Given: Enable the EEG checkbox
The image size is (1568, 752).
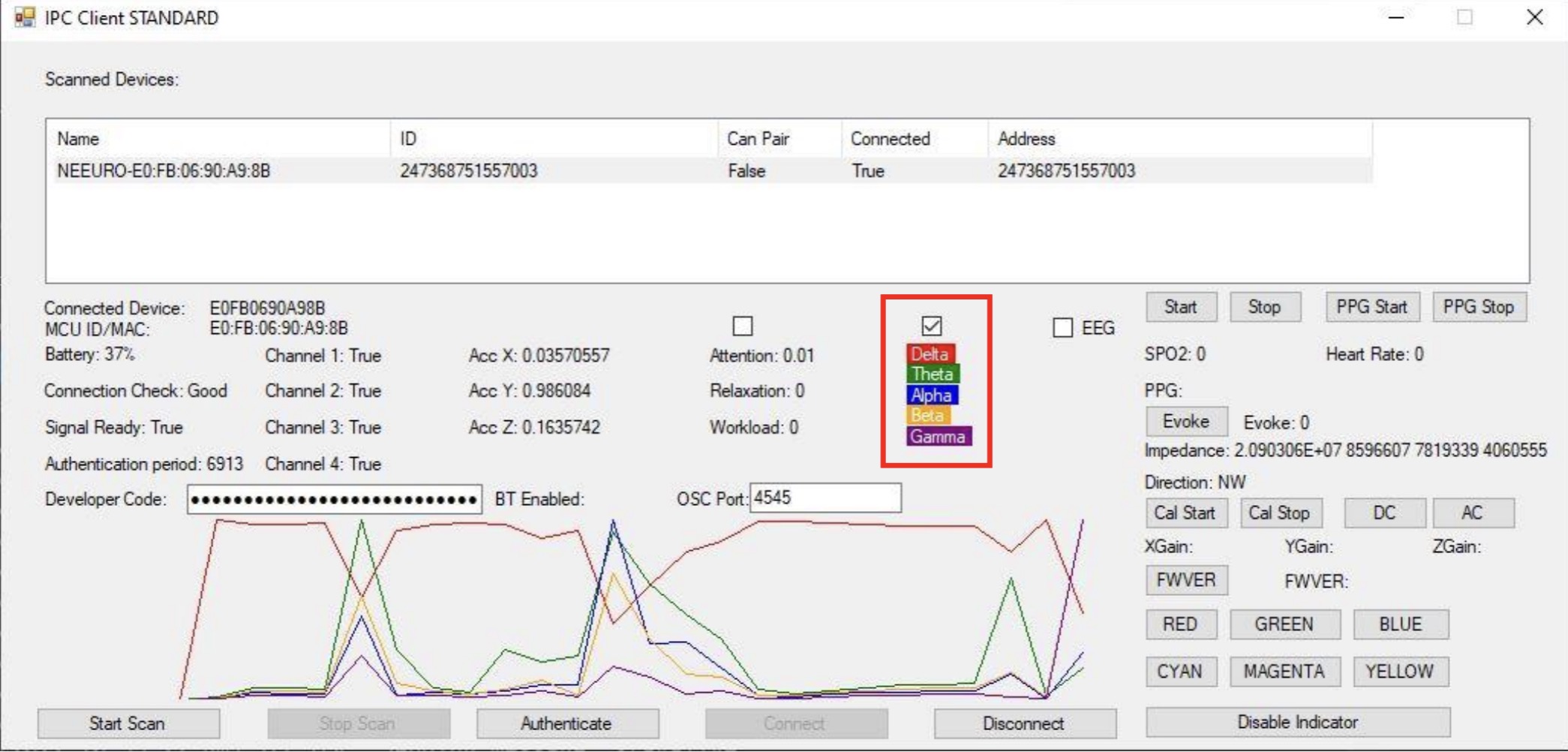Looking at the screenshot, I should 1062,328.
